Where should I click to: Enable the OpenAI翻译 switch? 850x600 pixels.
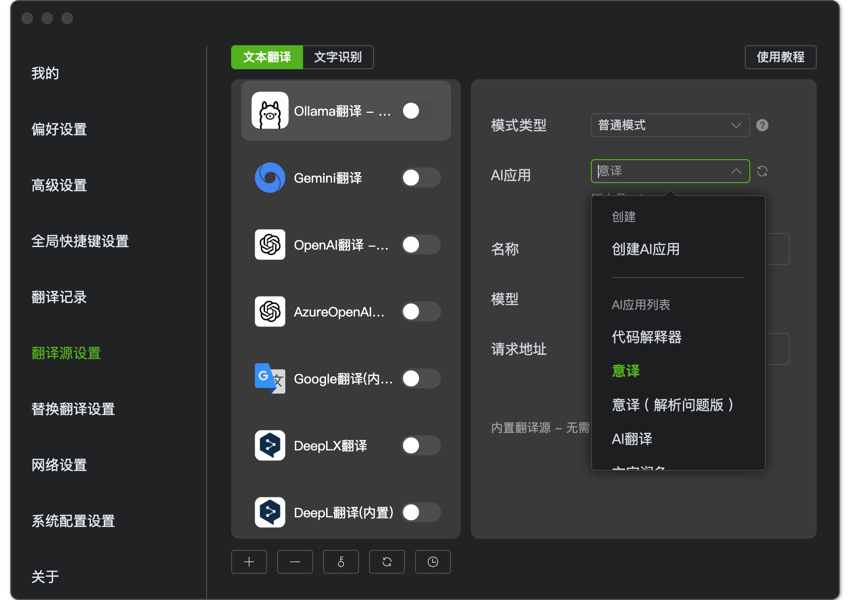pyautogui.click(x=421, y=245)
